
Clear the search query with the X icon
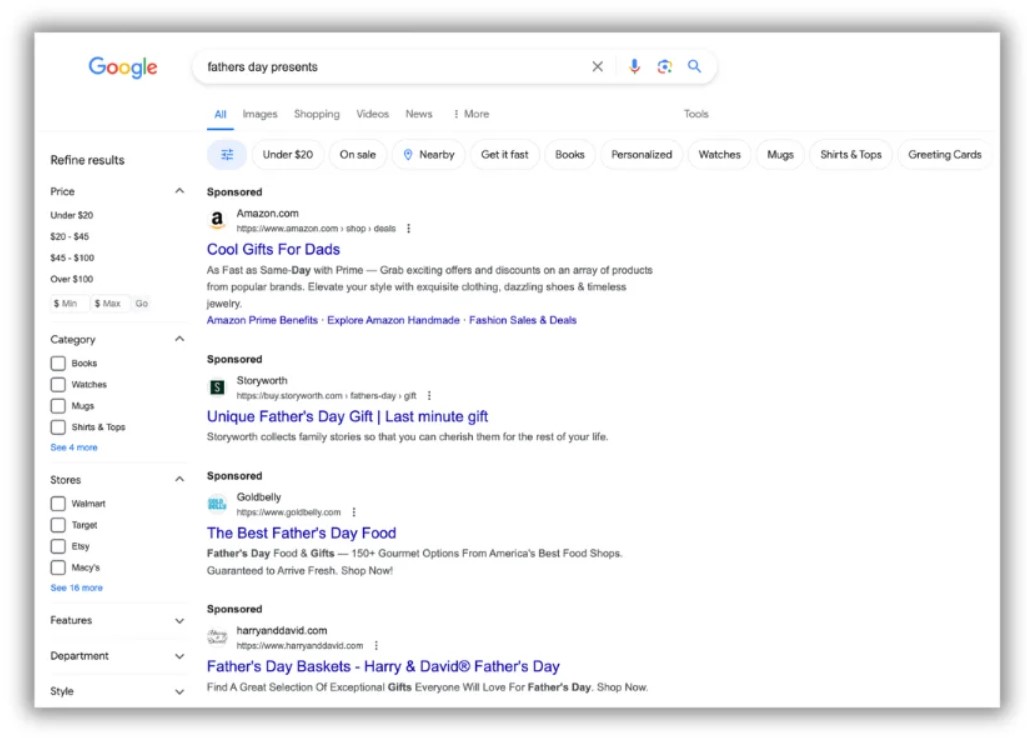click(x=597, y=66)
